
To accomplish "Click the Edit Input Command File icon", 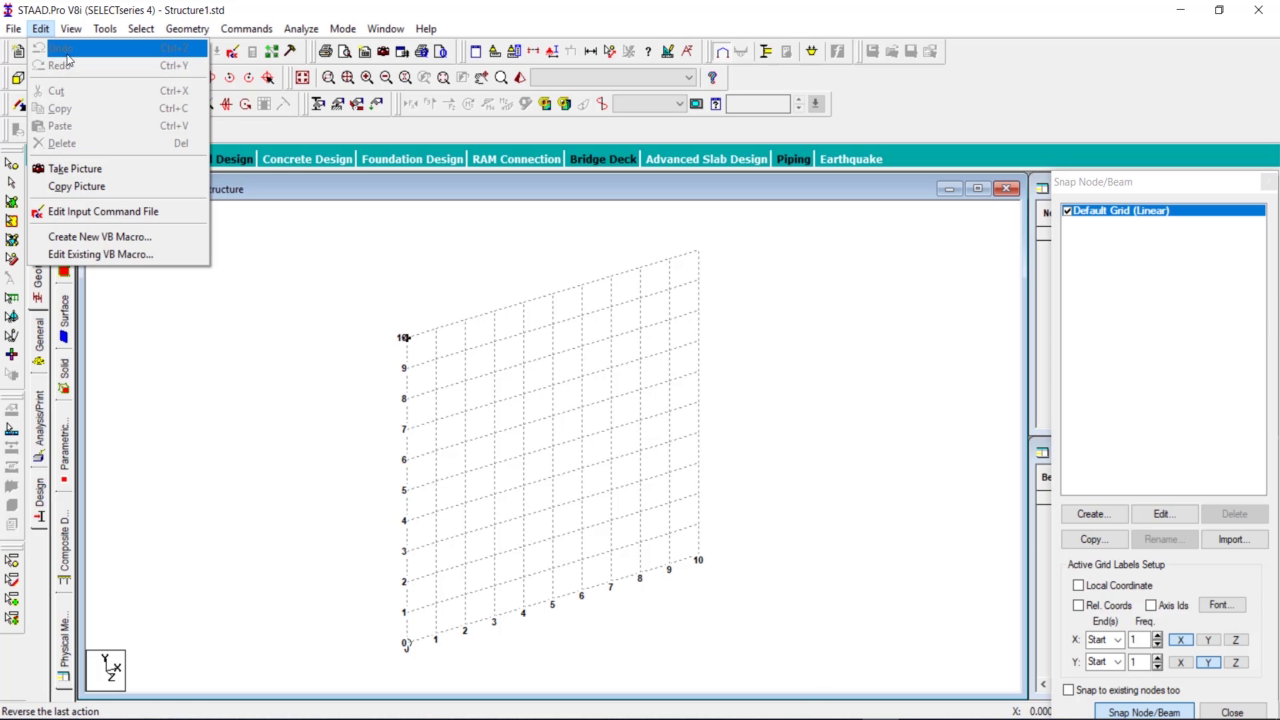I will click(38, 212).
